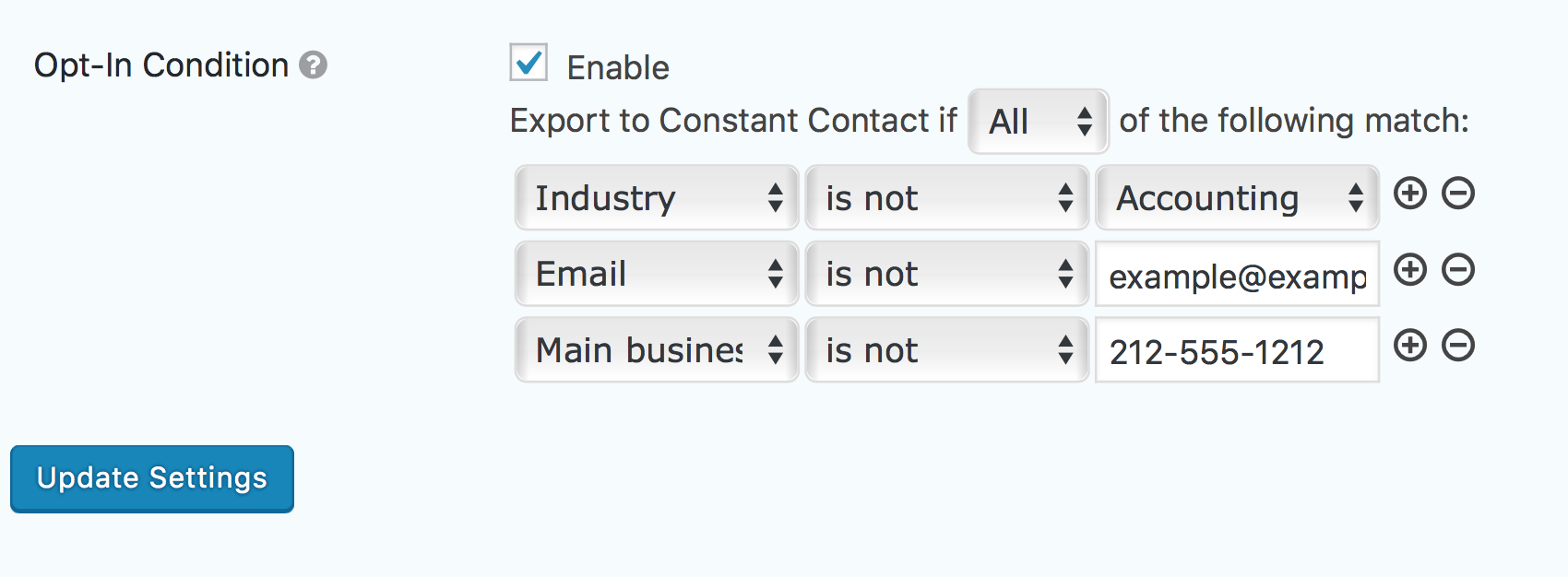Add a condition after the Email row
This screenshot has width=1568, height=577.
coord(1409,270)
